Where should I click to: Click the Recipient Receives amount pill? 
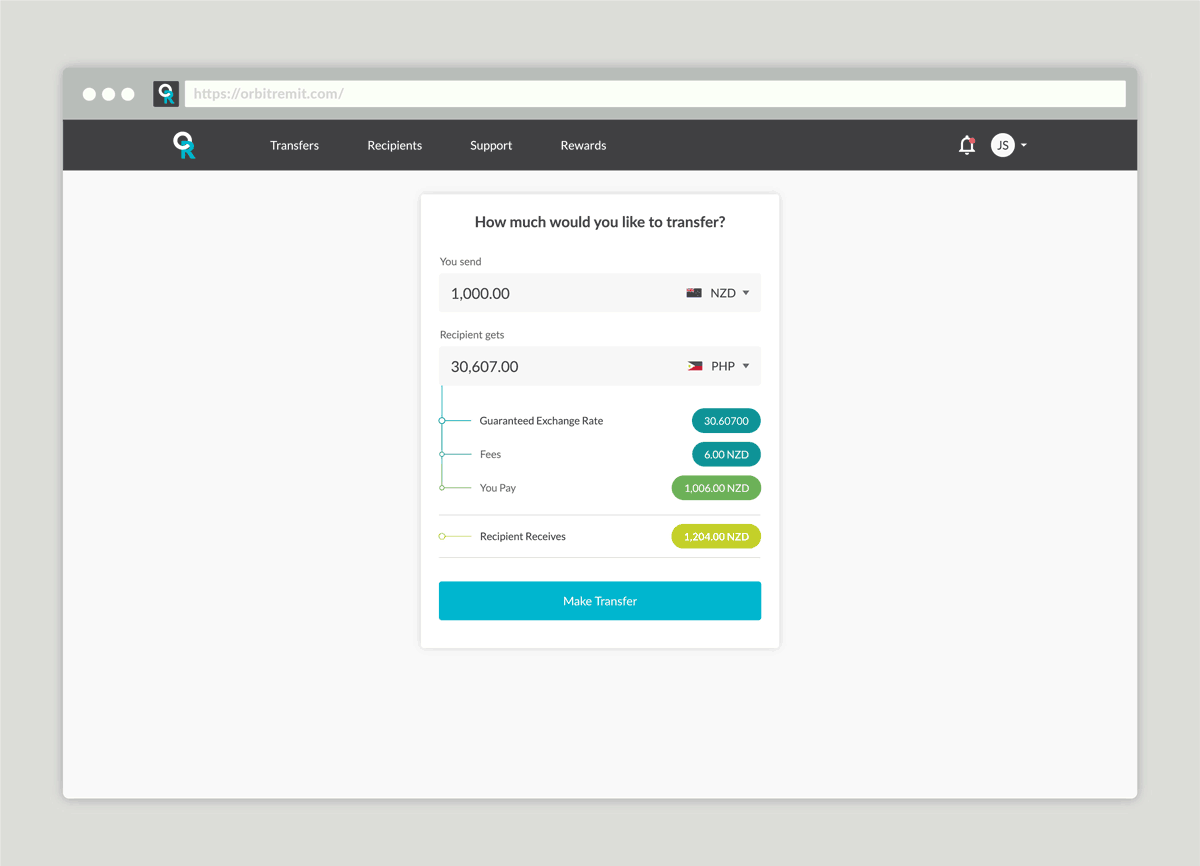point(715,536)
